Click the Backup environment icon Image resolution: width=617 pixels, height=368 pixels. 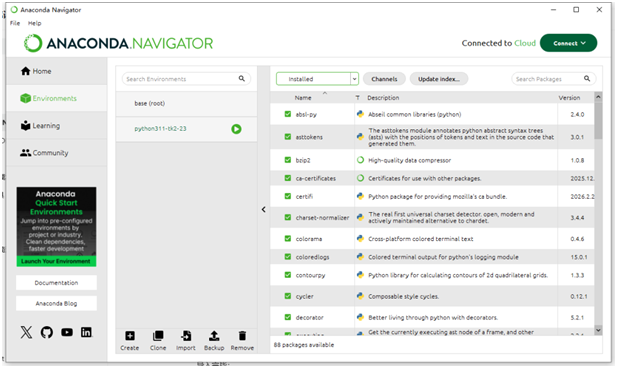[214, 336]
